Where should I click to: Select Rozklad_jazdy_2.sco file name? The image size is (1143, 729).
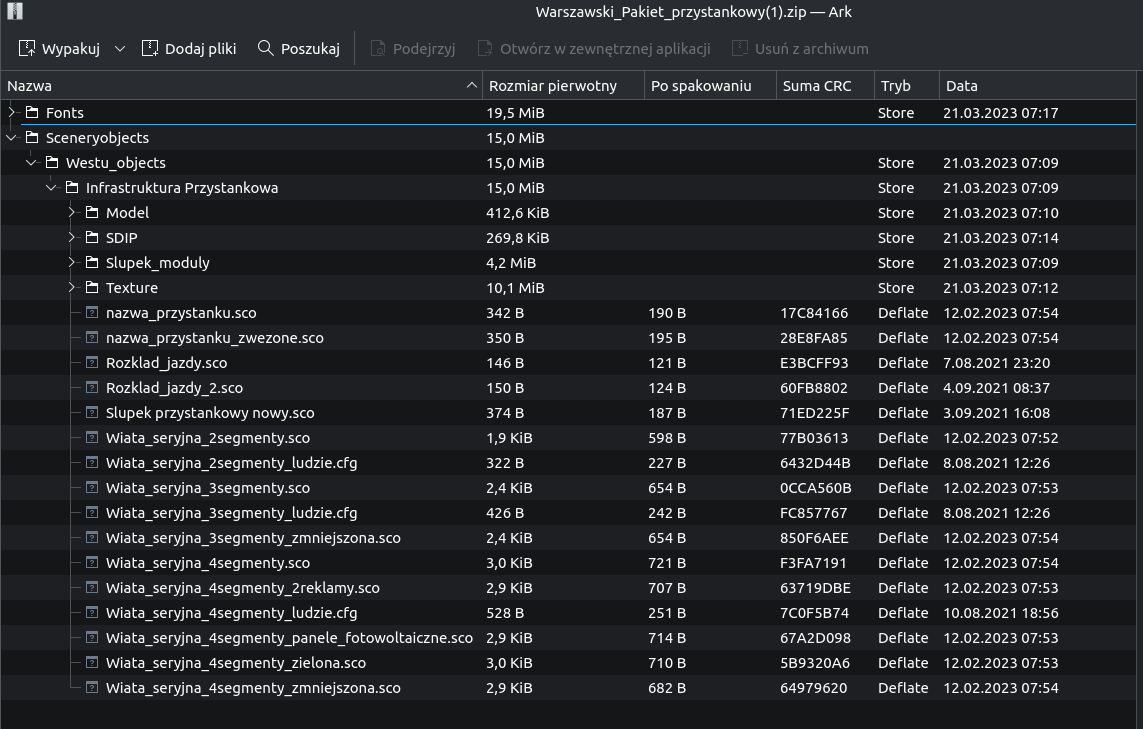[174, 388]
